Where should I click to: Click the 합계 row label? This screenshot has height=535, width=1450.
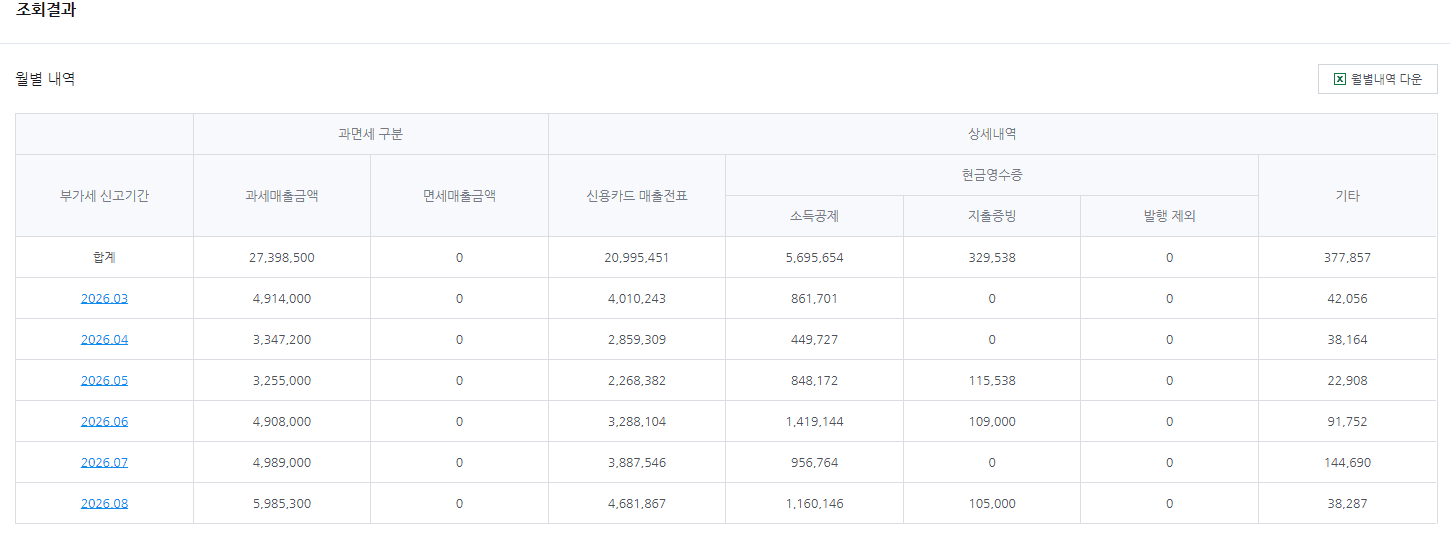tap(104, 257)
